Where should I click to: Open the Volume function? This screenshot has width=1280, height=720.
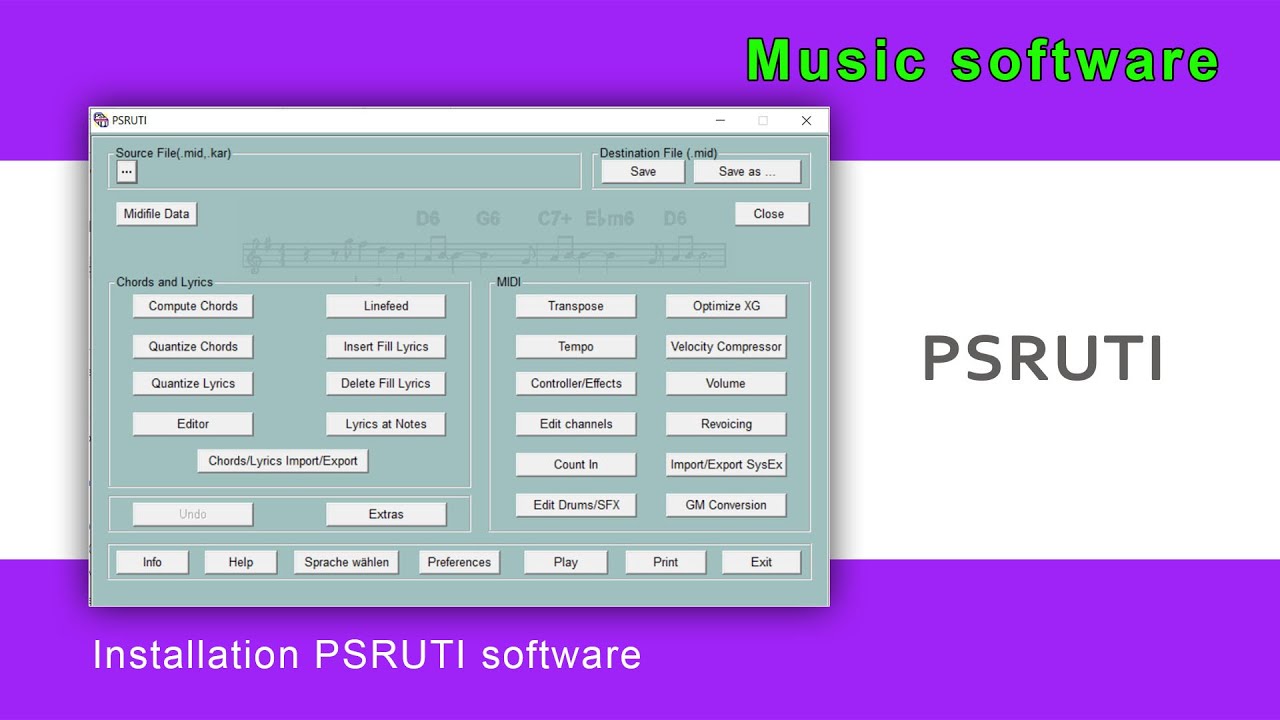tap(726, 384)
